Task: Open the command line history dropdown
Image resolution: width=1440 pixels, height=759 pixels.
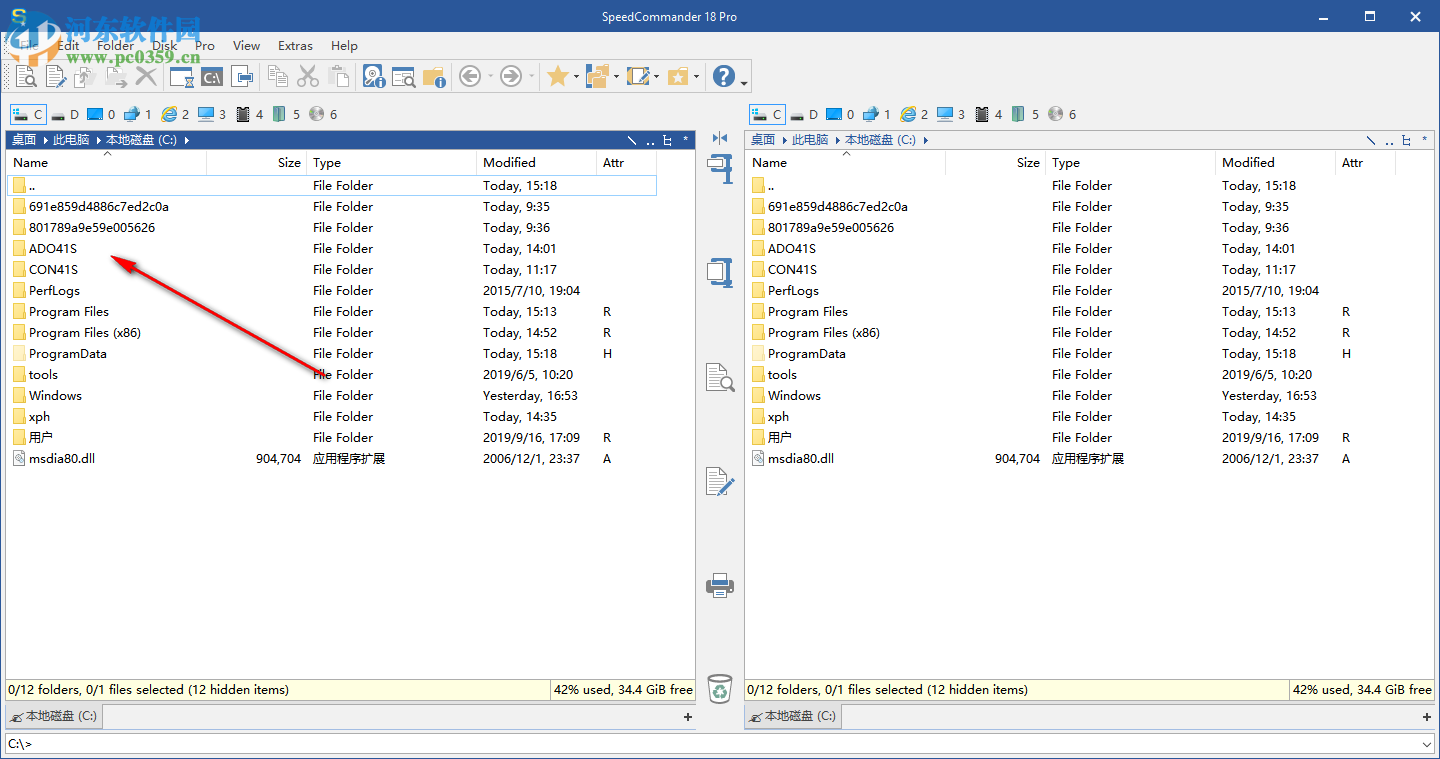Action: (1425, 744)
